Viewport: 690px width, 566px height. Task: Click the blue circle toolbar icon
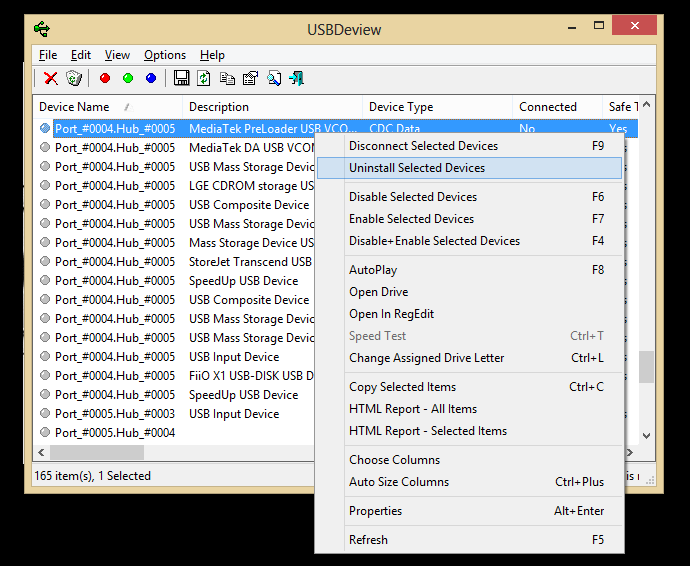(151, 78)
